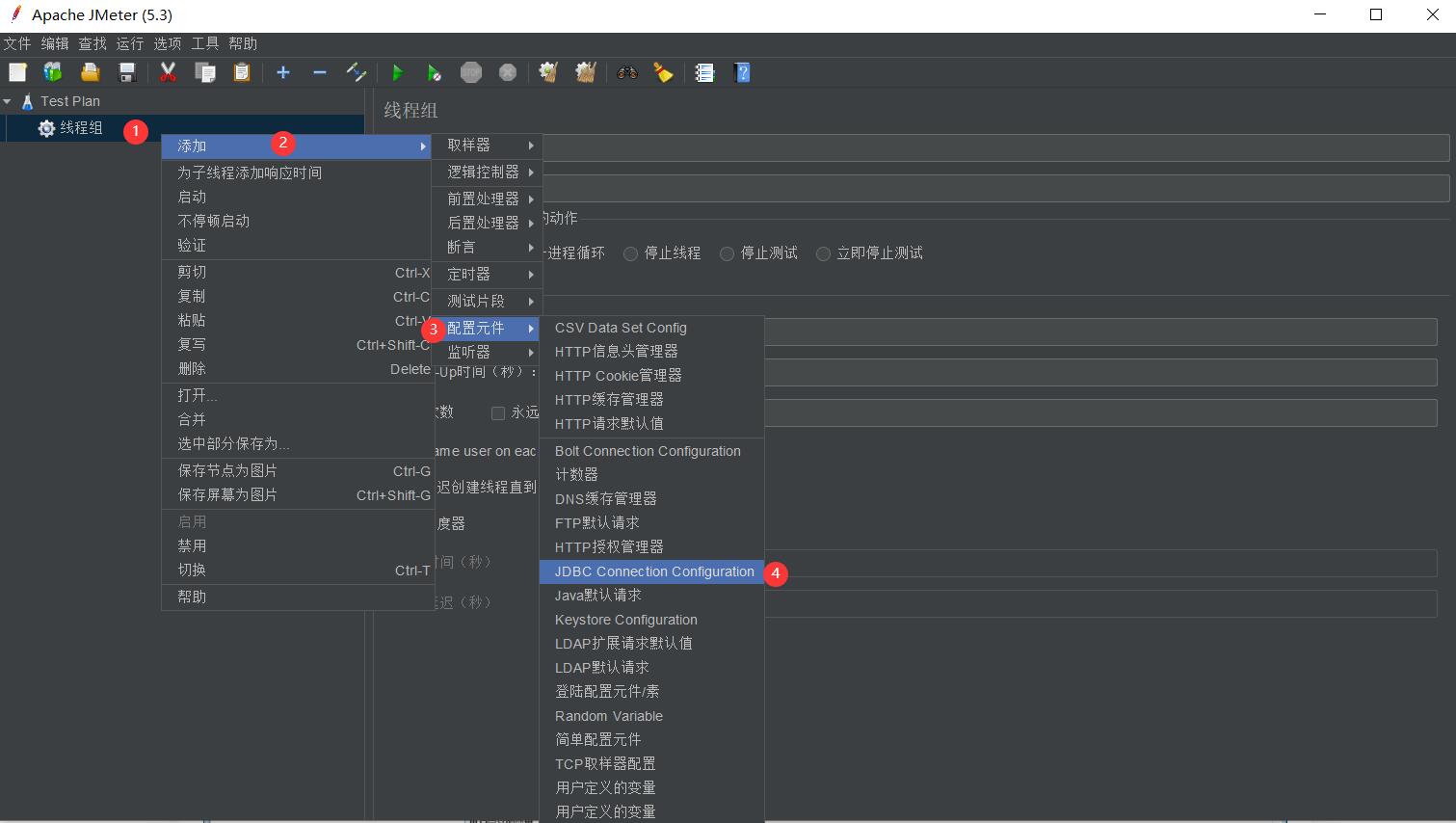
Task: Select the Test Plan tree row
Action: click(x=183, y=101)
